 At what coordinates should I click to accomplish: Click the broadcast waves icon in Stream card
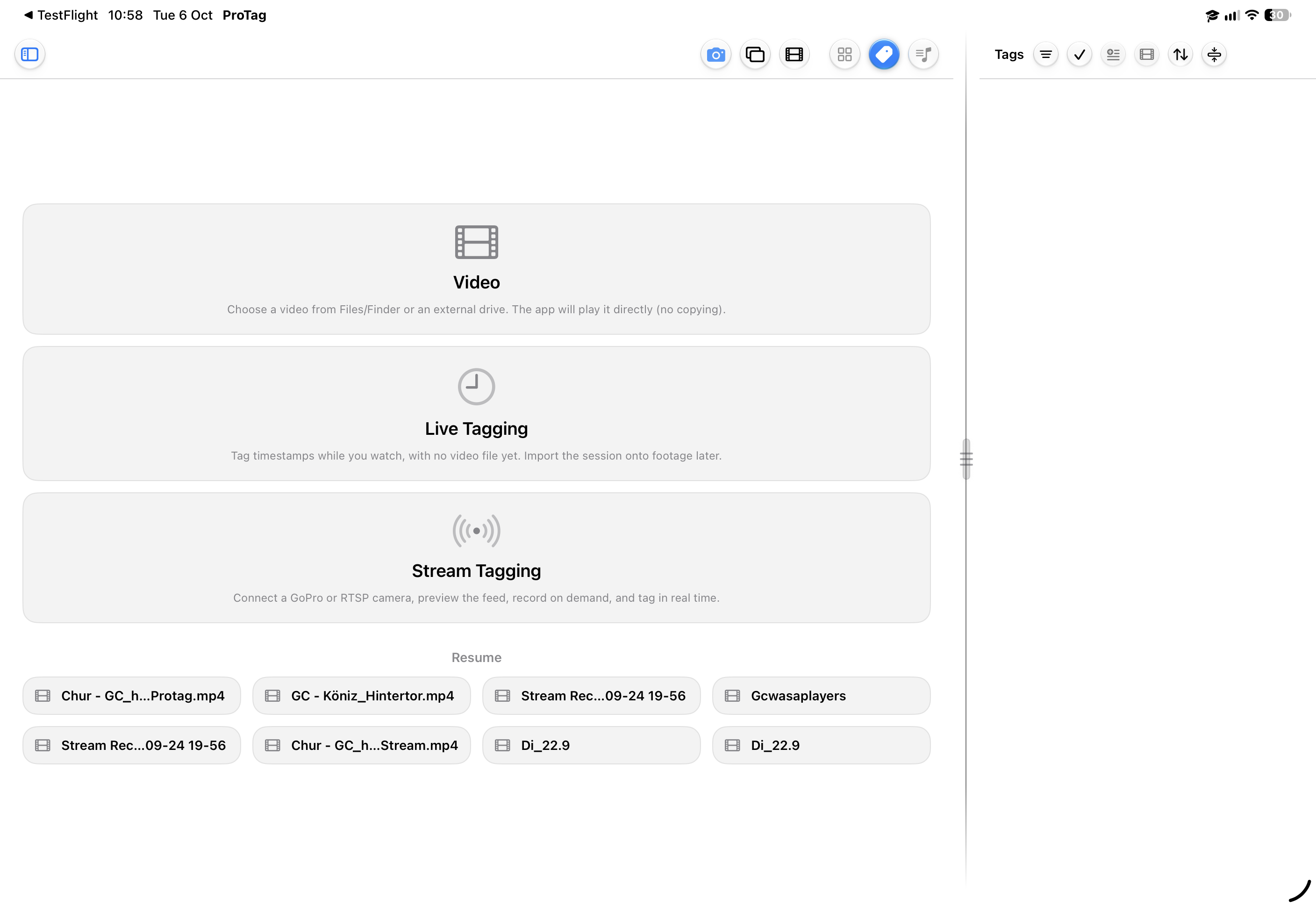(x=476, y=531)
